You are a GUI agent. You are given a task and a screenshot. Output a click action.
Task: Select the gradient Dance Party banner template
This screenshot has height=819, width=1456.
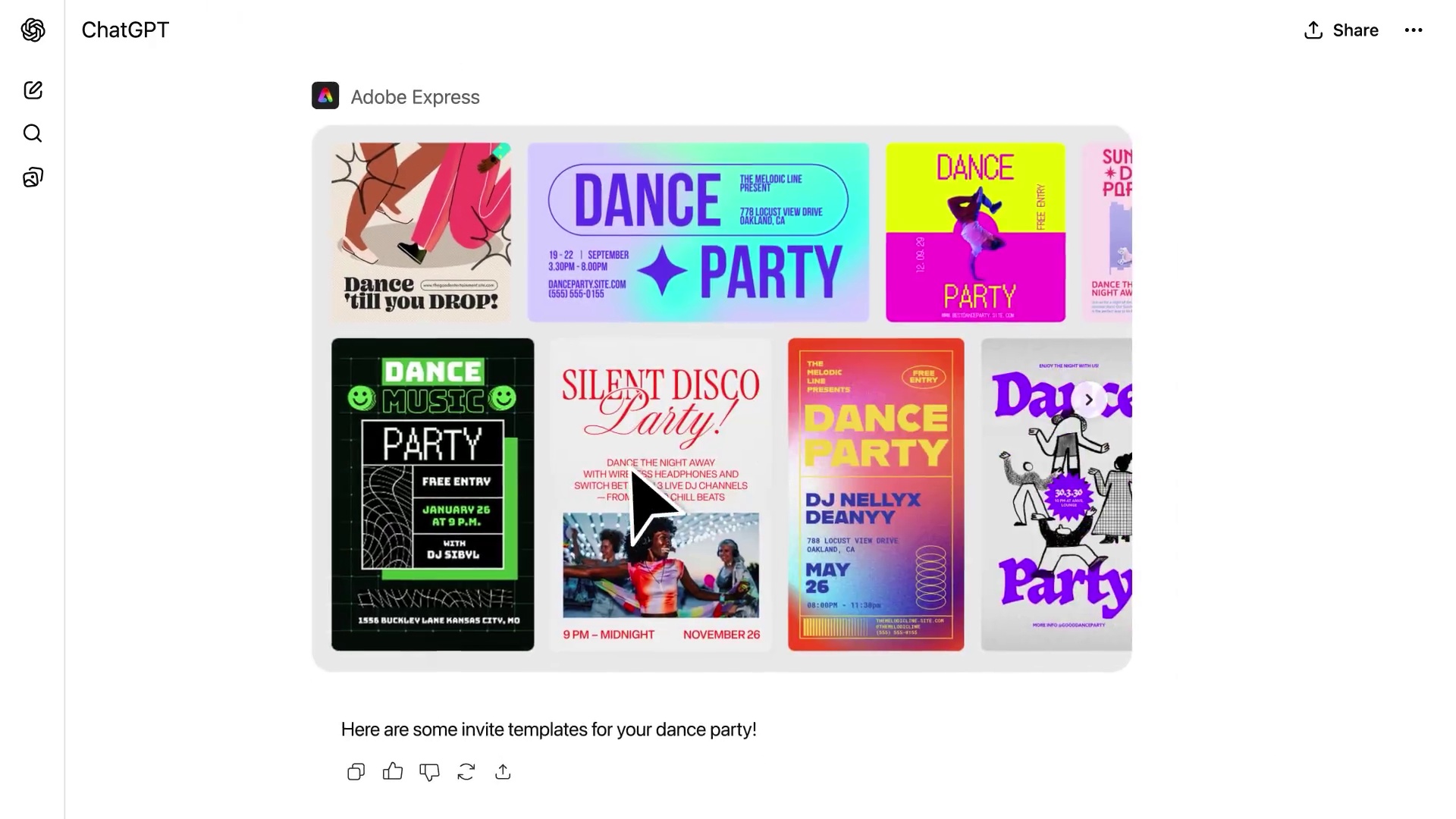coord(698,232)
